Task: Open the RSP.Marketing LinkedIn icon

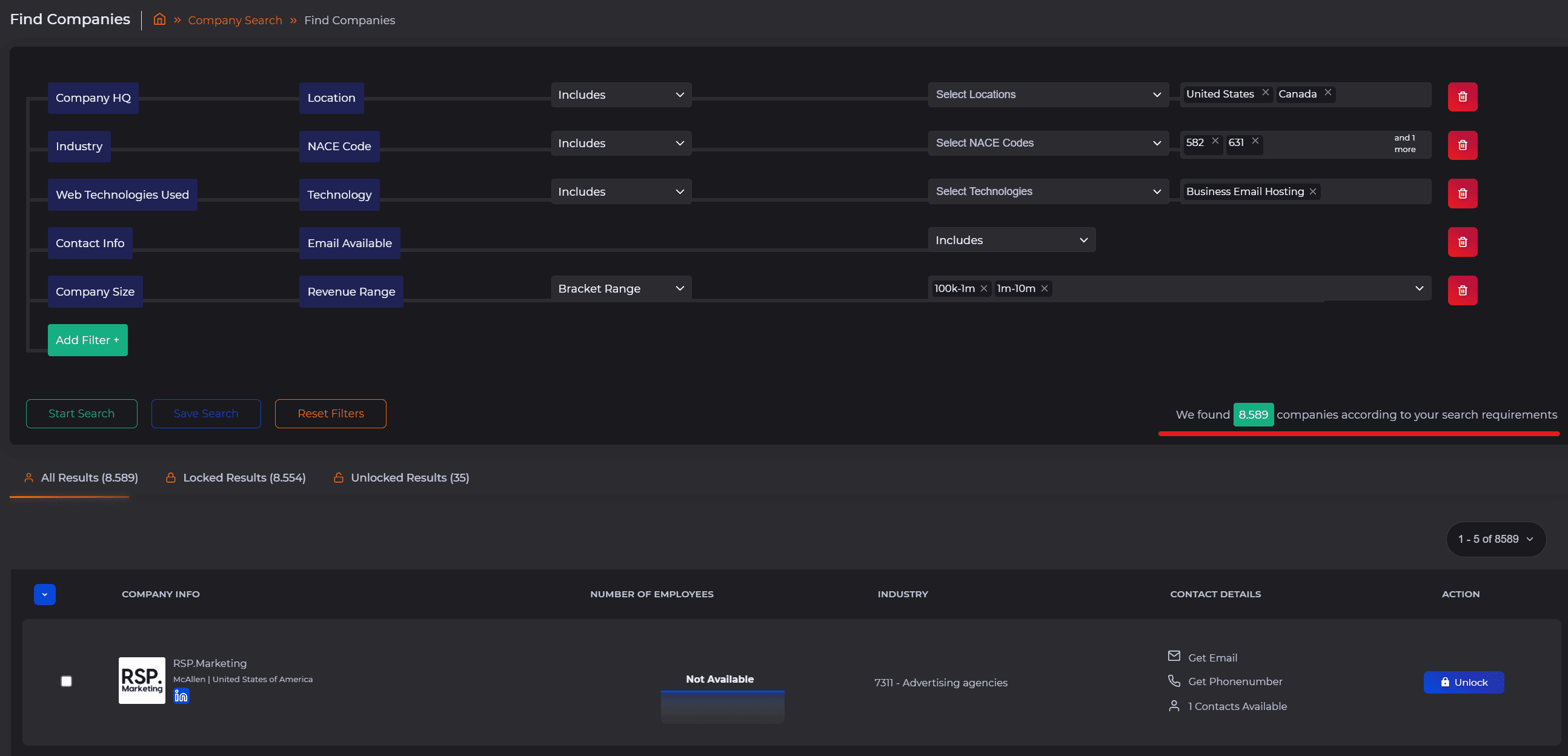Action: pyautogui.click(x=181, y=696)
